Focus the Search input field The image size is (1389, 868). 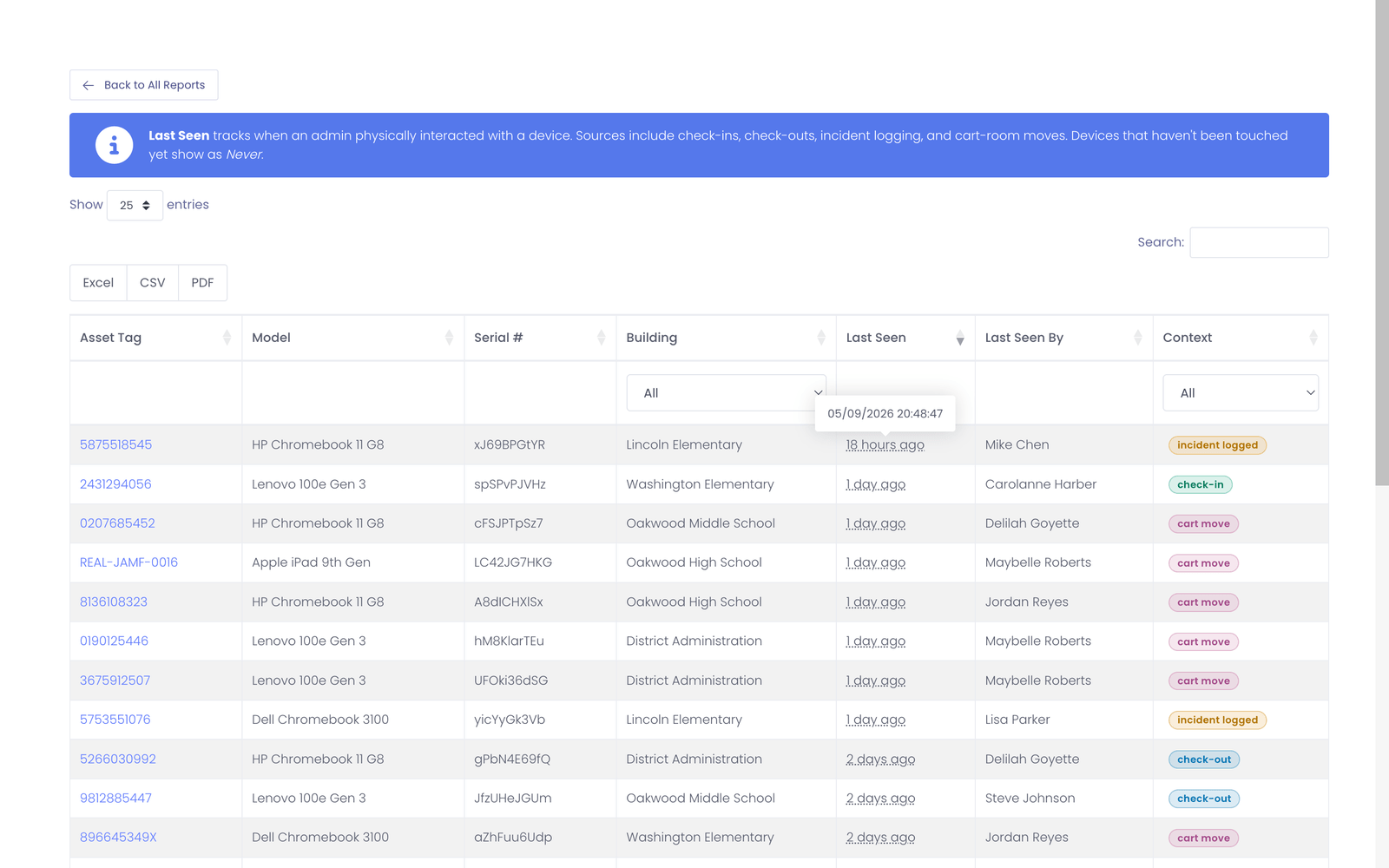(1259, 242)
